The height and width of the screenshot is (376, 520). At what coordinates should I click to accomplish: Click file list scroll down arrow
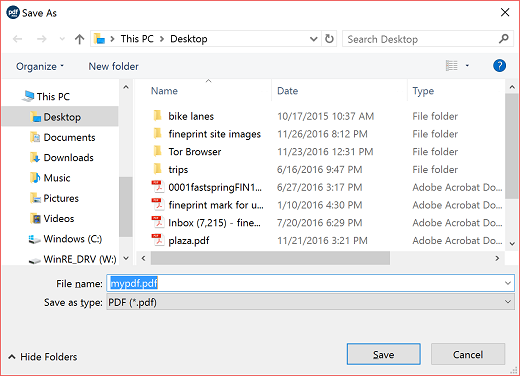512,244
